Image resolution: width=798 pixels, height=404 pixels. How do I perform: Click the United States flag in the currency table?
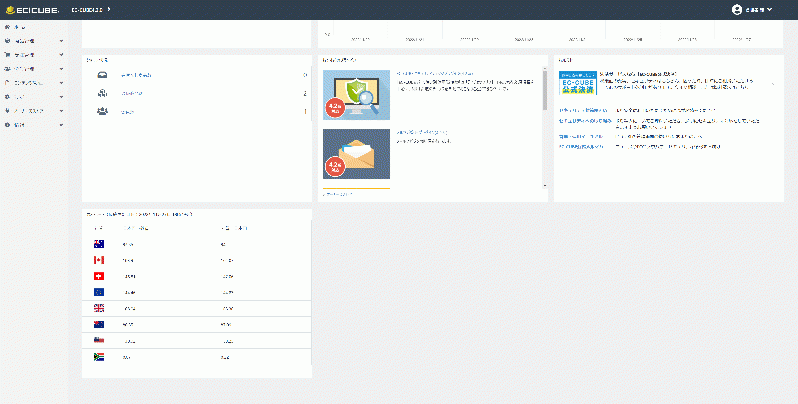[99, 340]
